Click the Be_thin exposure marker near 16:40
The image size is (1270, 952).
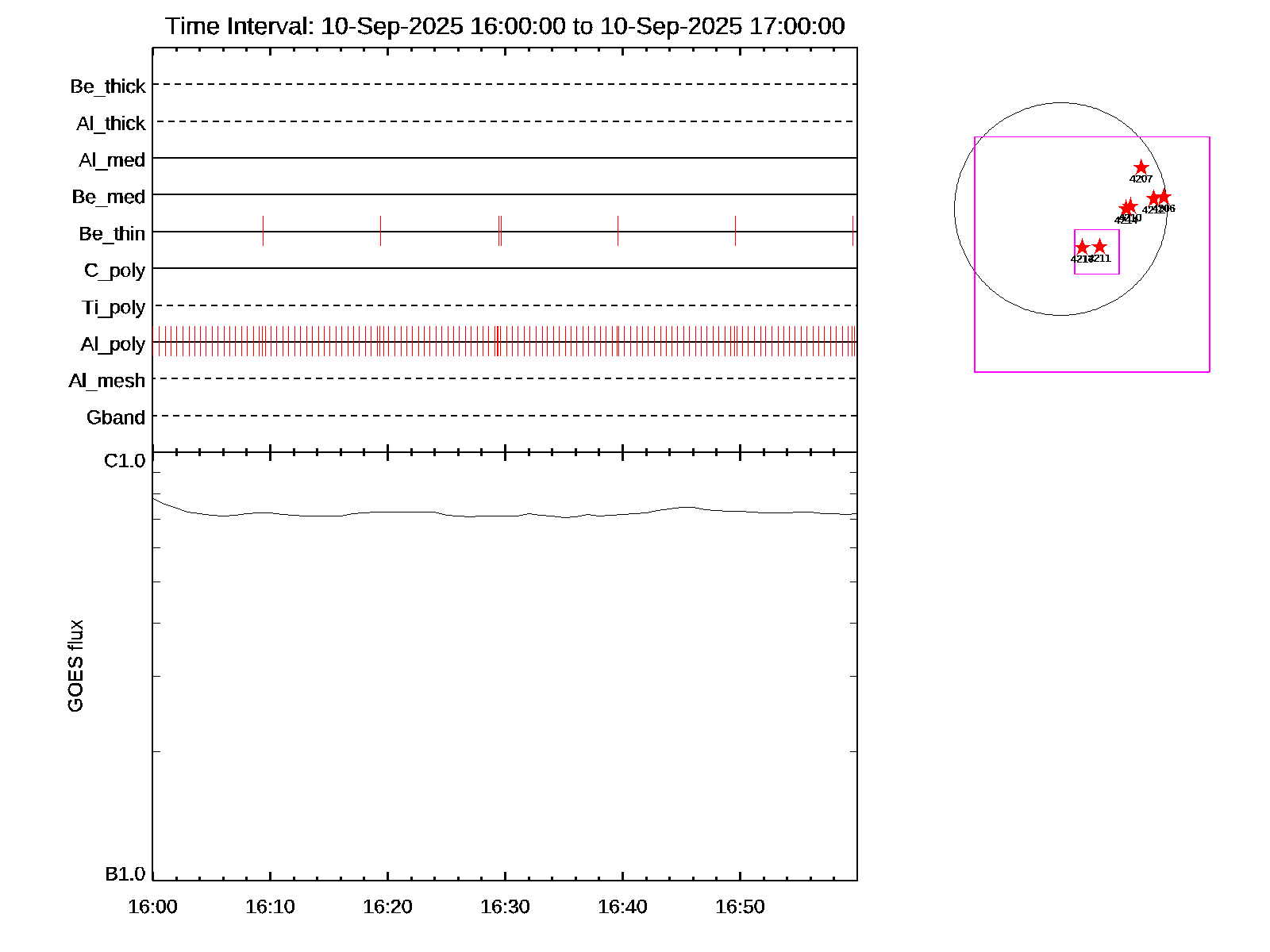pyautogui.click(x=618, y=231)
